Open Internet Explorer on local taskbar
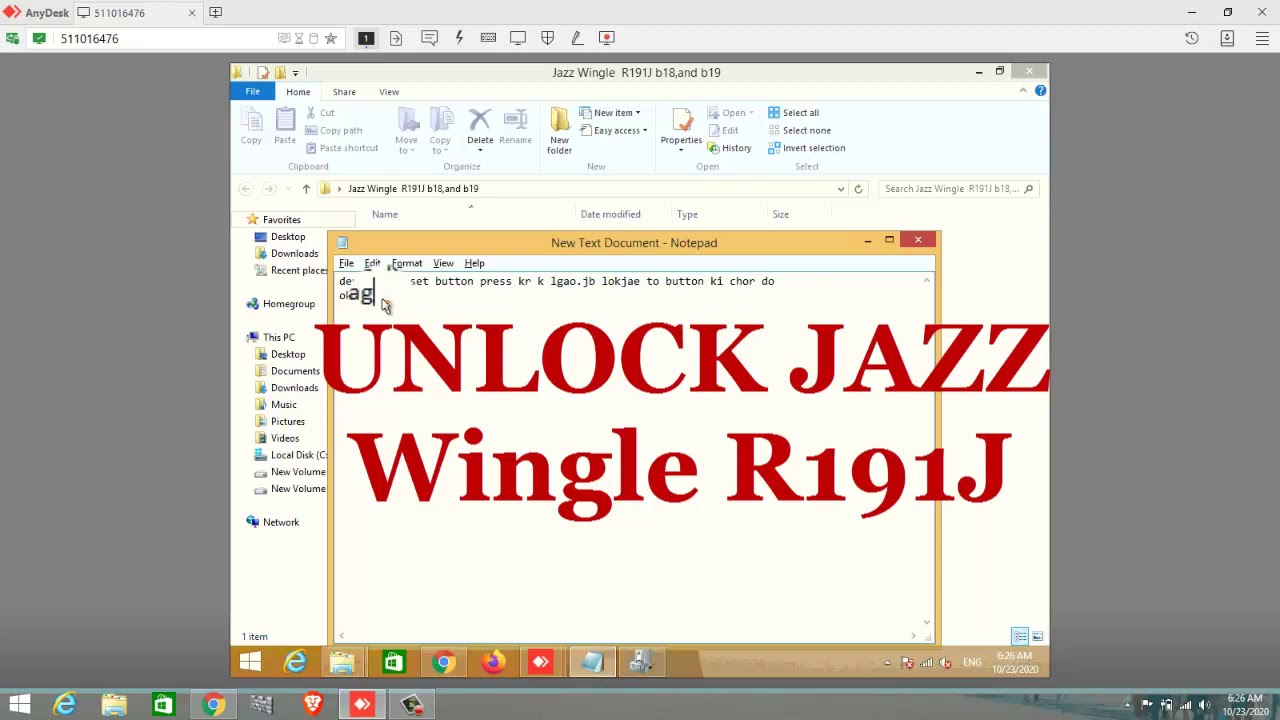Screen dimensions: 1280x720 [65, 705]
